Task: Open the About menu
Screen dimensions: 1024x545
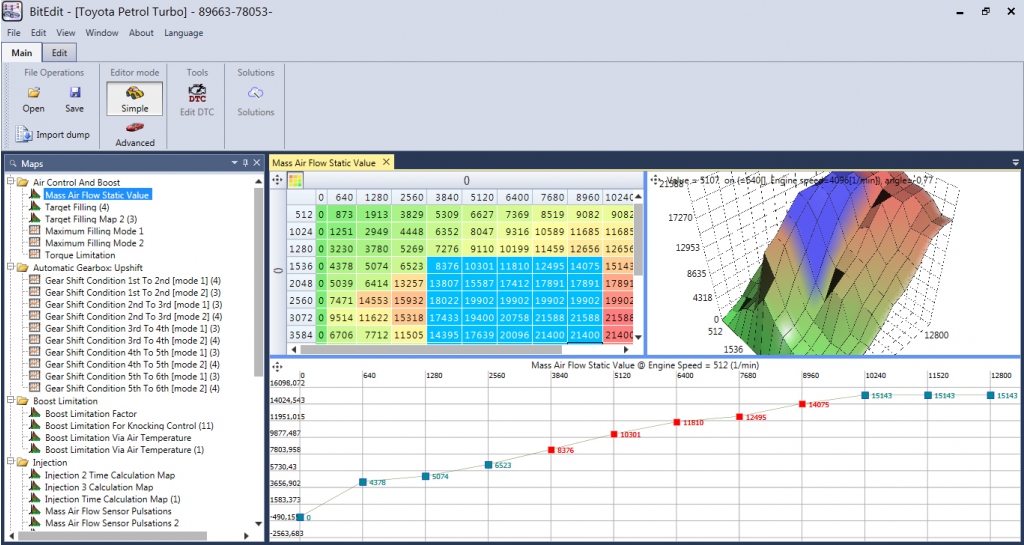Action: [x=141, y=33]
